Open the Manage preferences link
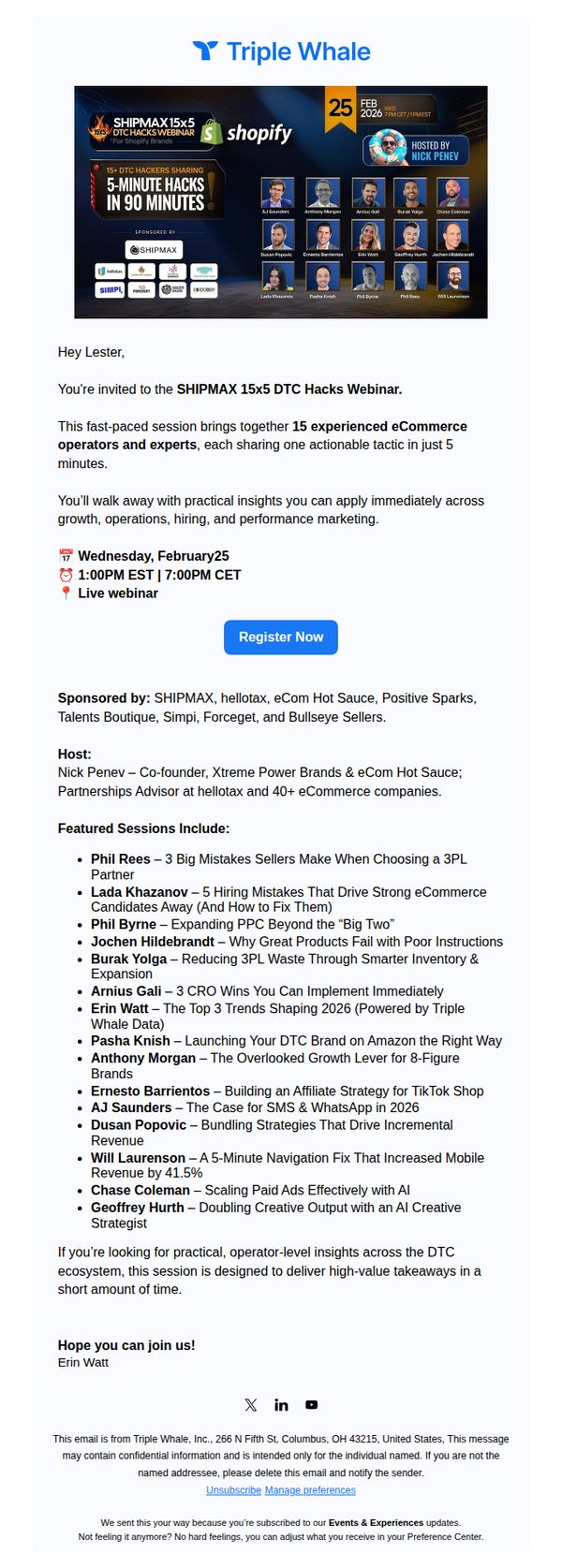Image resolution: width=562 pixels, height=1568 pixels. (x=310, y=1489)
